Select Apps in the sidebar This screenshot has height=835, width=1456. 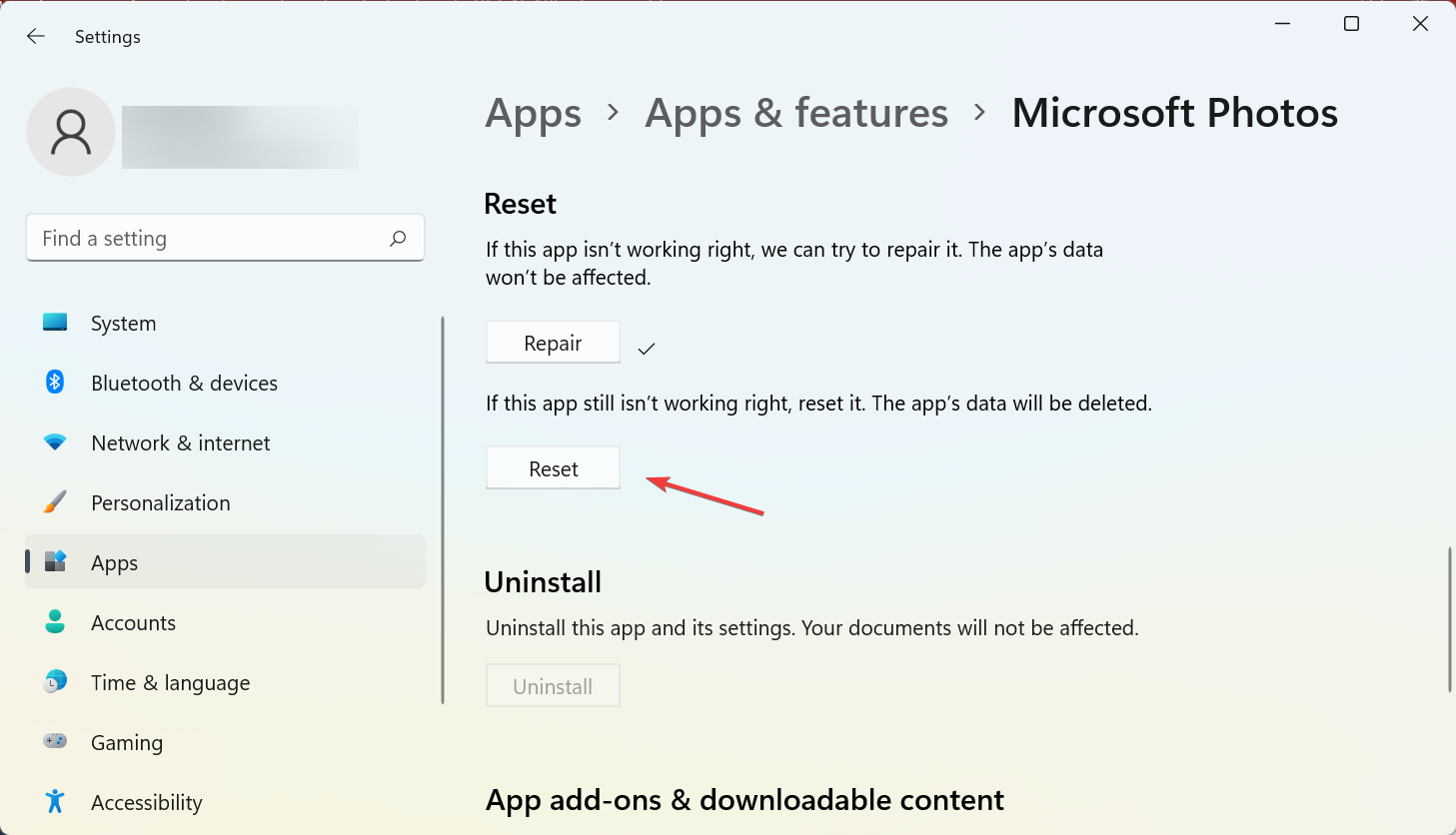pos(115,563)
